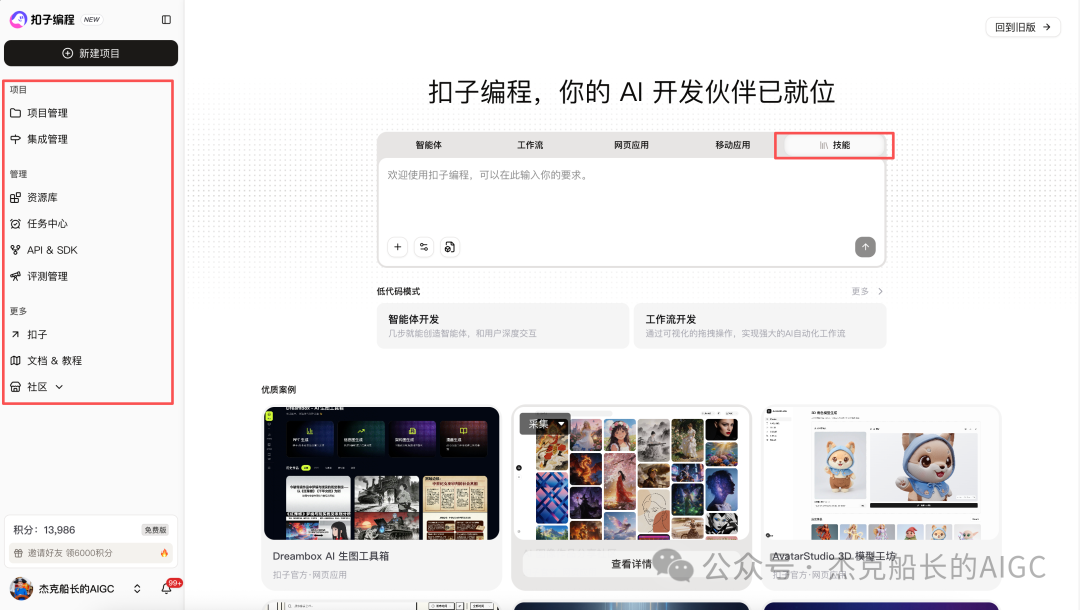Open the 工作流开发 card
This screenshot has height=610, width=1080.
click(x=760, y=326)
